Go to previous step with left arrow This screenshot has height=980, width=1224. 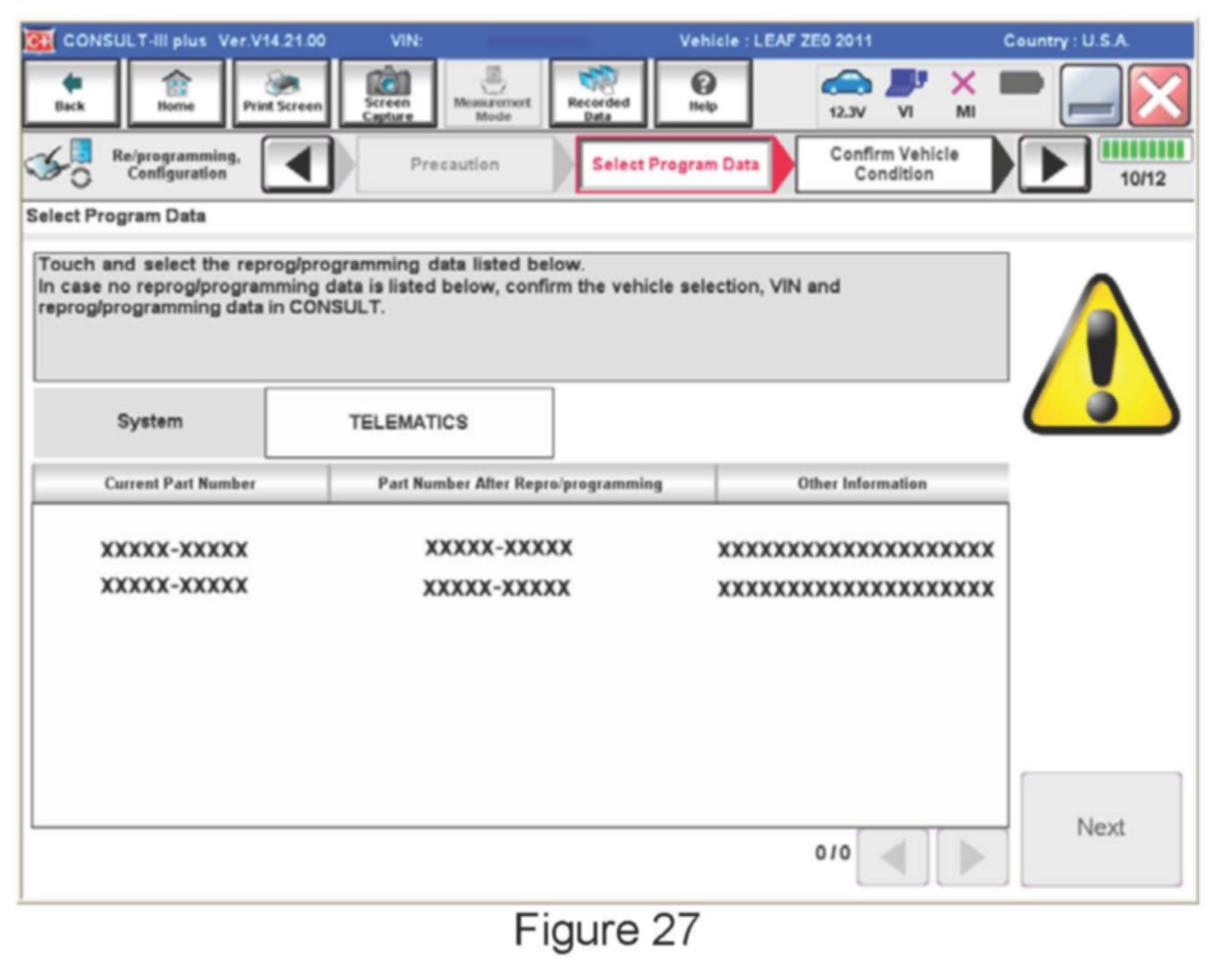click(x=298, y=164)
